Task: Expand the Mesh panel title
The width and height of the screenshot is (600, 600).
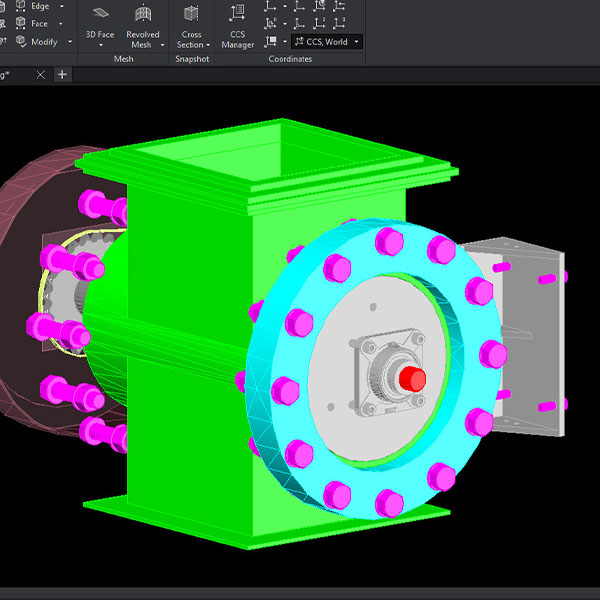Action: tap(123, 59)
